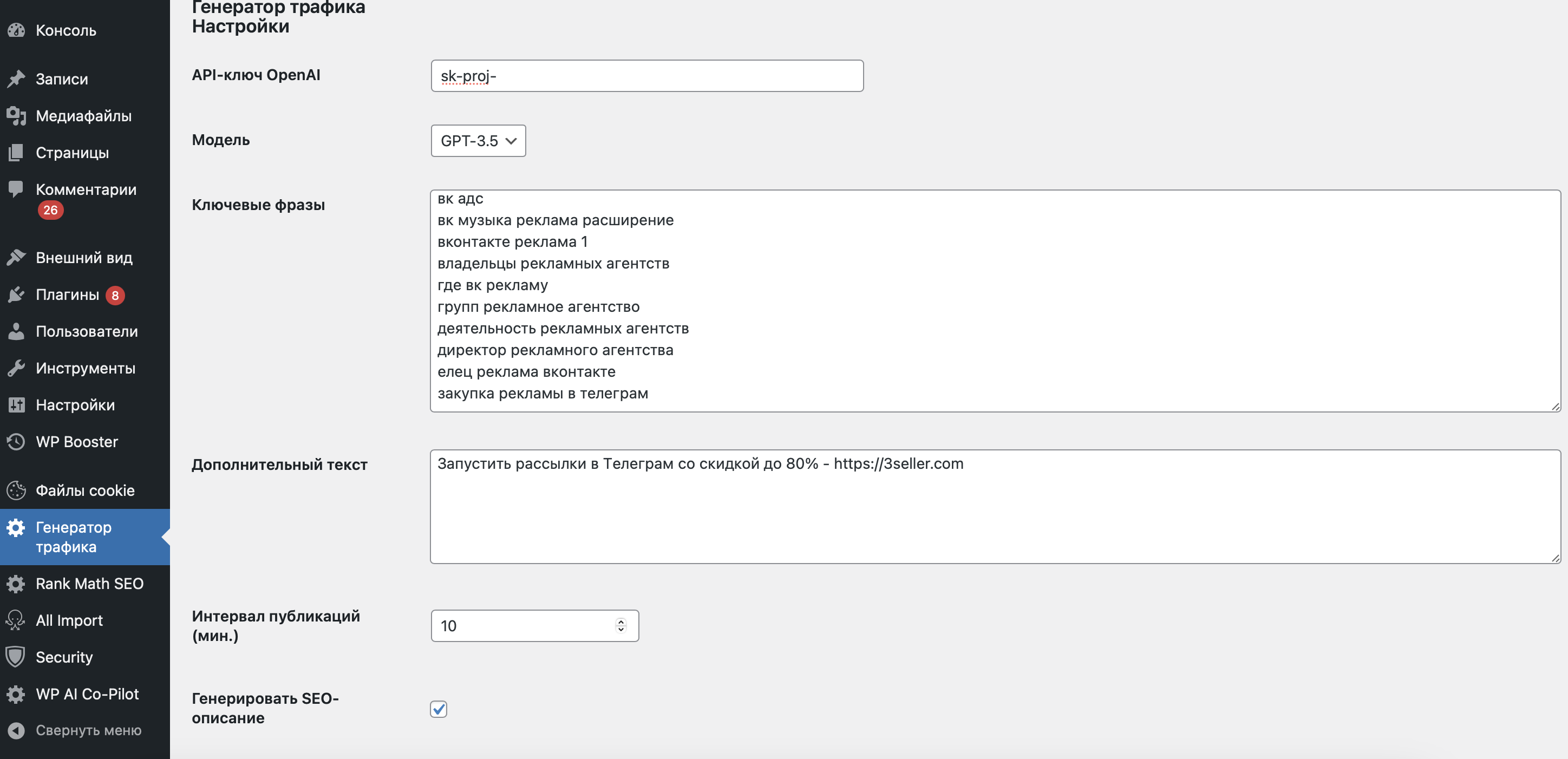The image size is (1568, 759).
Task: Click the phrase "групп рекламное агентство"
Action: click(538, 307)
